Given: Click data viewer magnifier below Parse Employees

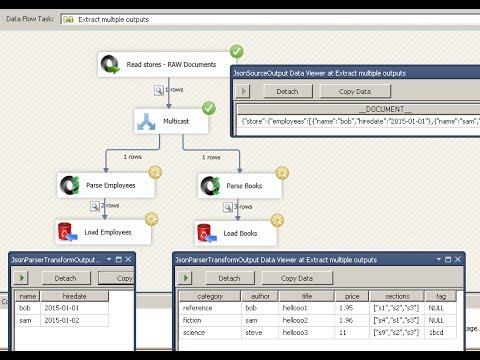Looking at the screenshot, I should pos(95,206).
